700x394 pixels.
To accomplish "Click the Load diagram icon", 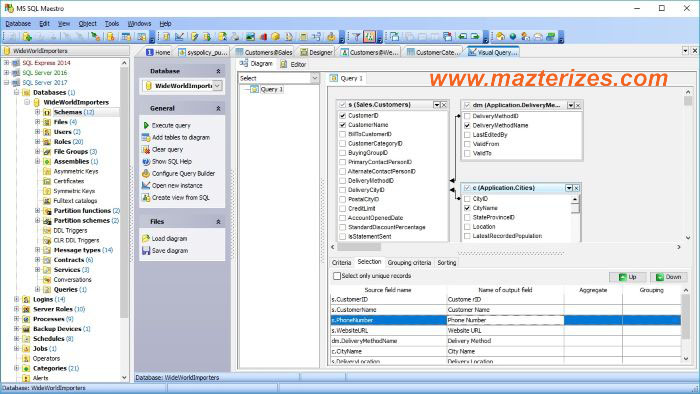I will point(146,239).
